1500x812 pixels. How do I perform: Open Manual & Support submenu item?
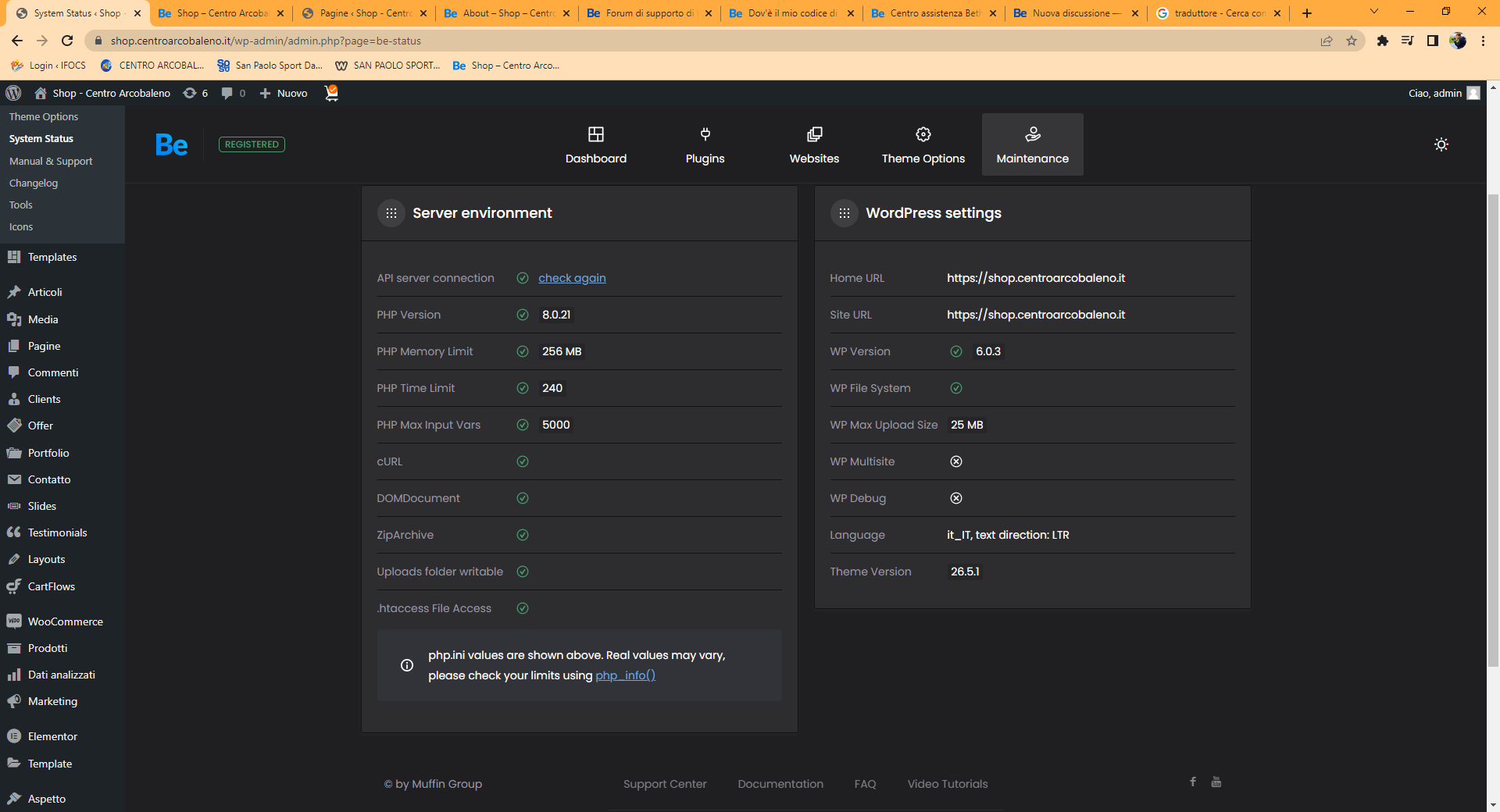click(51, 161)
